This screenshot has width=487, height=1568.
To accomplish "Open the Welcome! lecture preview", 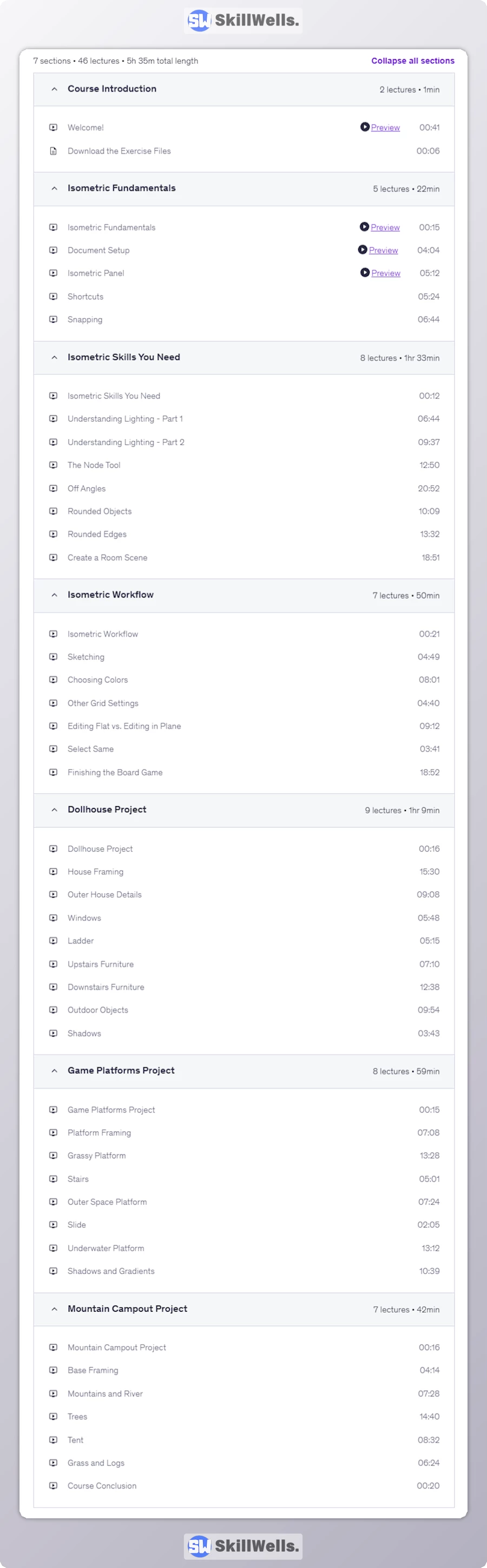I will click(385, 127).
